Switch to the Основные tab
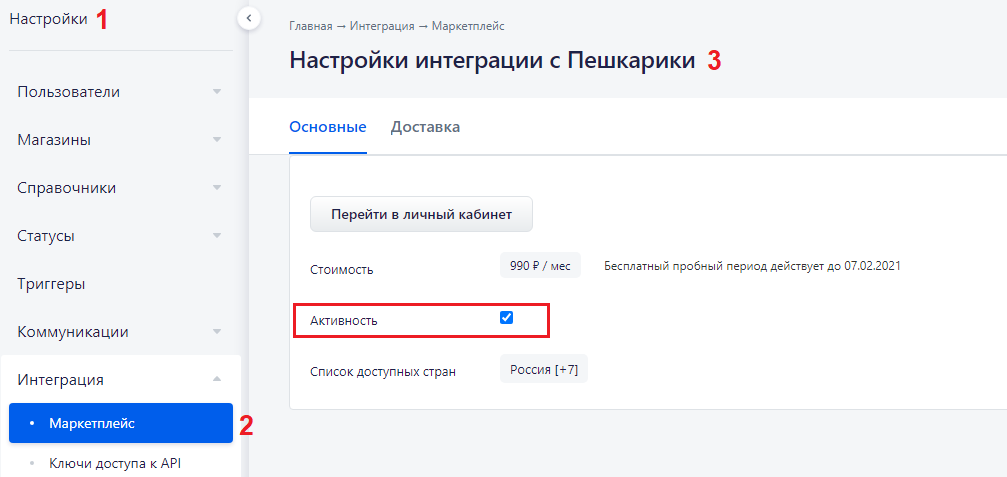This screenshot has width=1007, height=477. (x=328, y=127)
